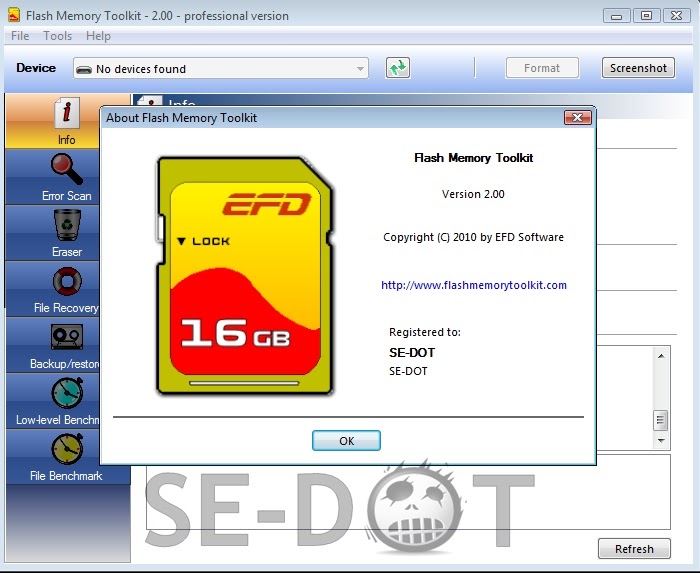Open the Tools menu

click(x=58, y=36)
